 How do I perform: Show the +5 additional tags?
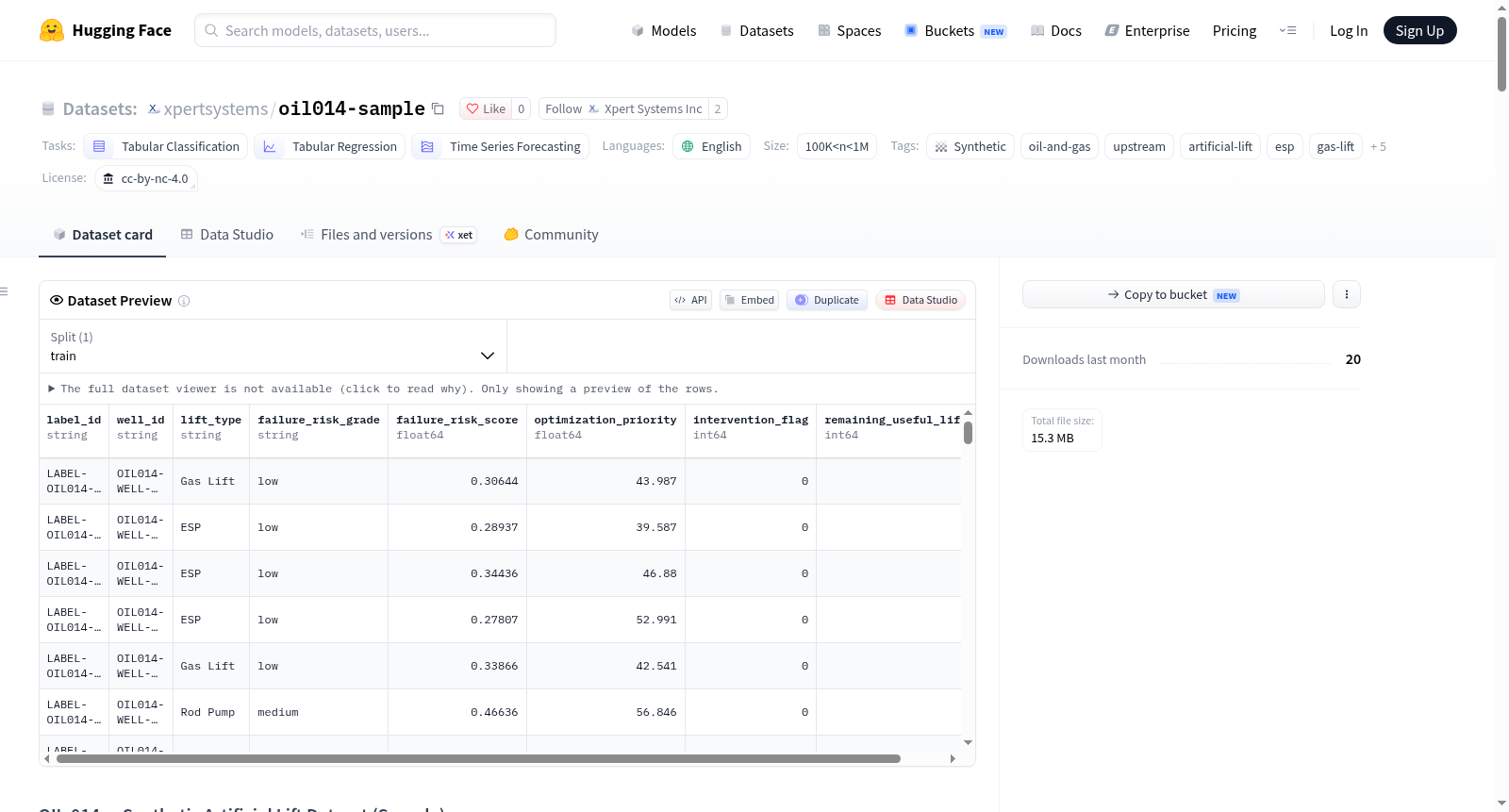(1378, 146)
